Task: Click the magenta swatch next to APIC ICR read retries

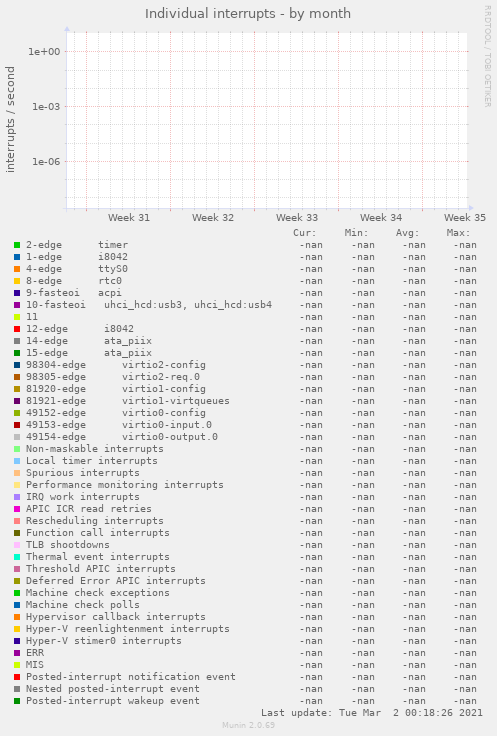Action: coord(17,509)
